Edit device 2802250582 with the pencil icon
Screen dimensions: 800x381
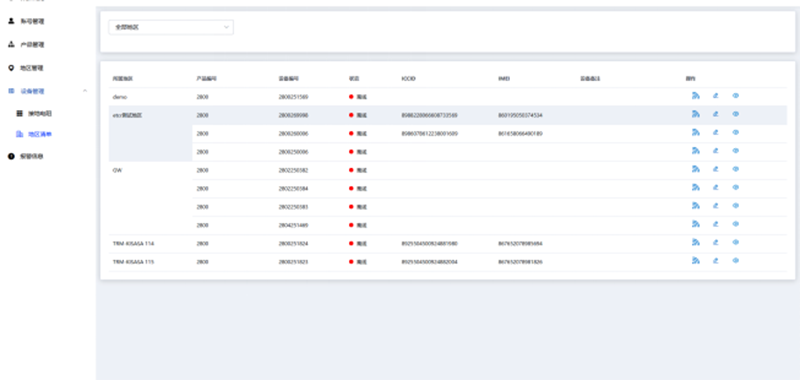point(715,169)
